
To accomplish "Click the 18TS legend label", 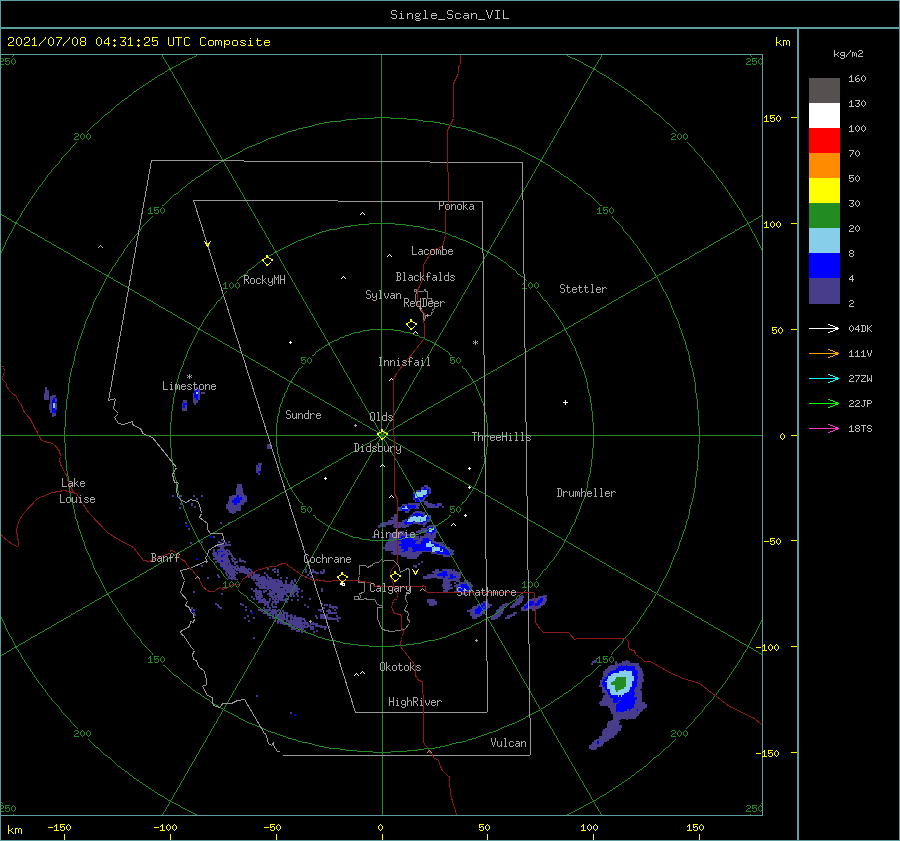I will click(x=860, y=428).
